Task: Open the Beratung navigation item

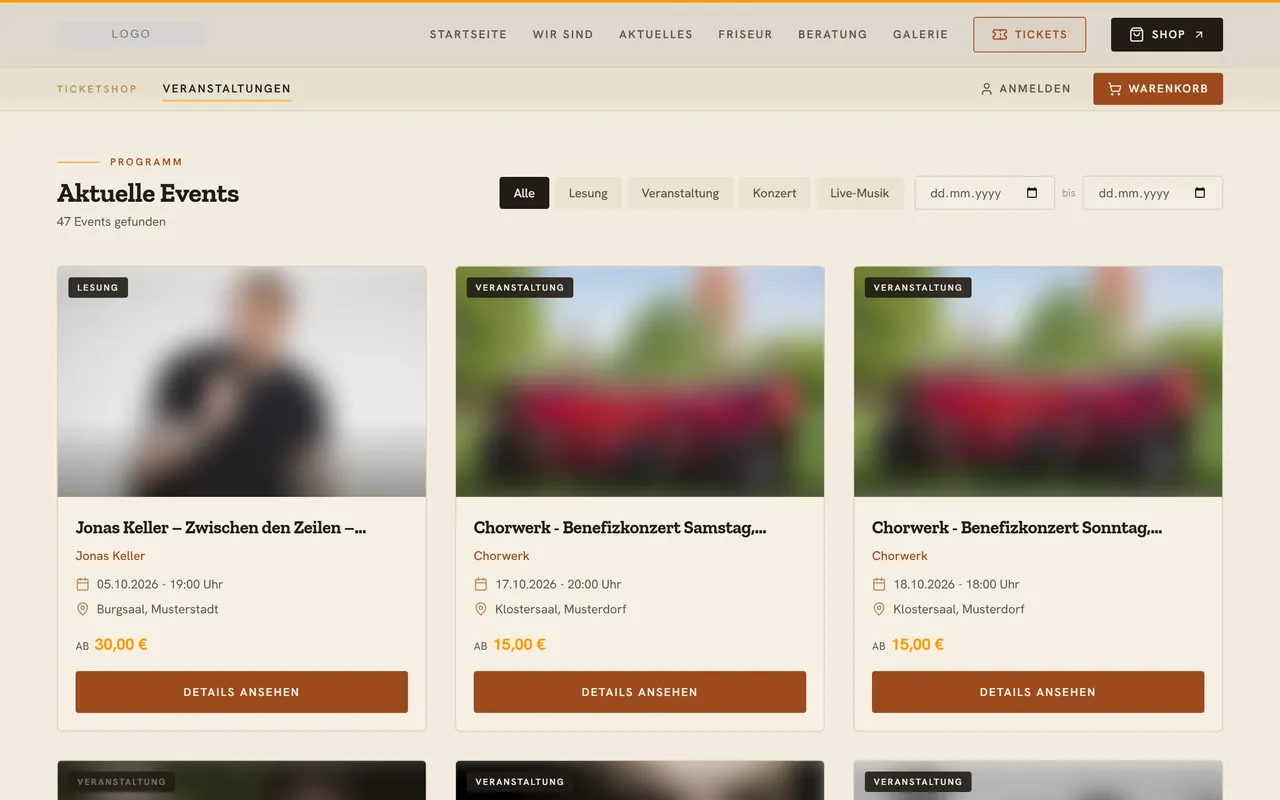Action: pyautogui.click(x=833, y=34)
